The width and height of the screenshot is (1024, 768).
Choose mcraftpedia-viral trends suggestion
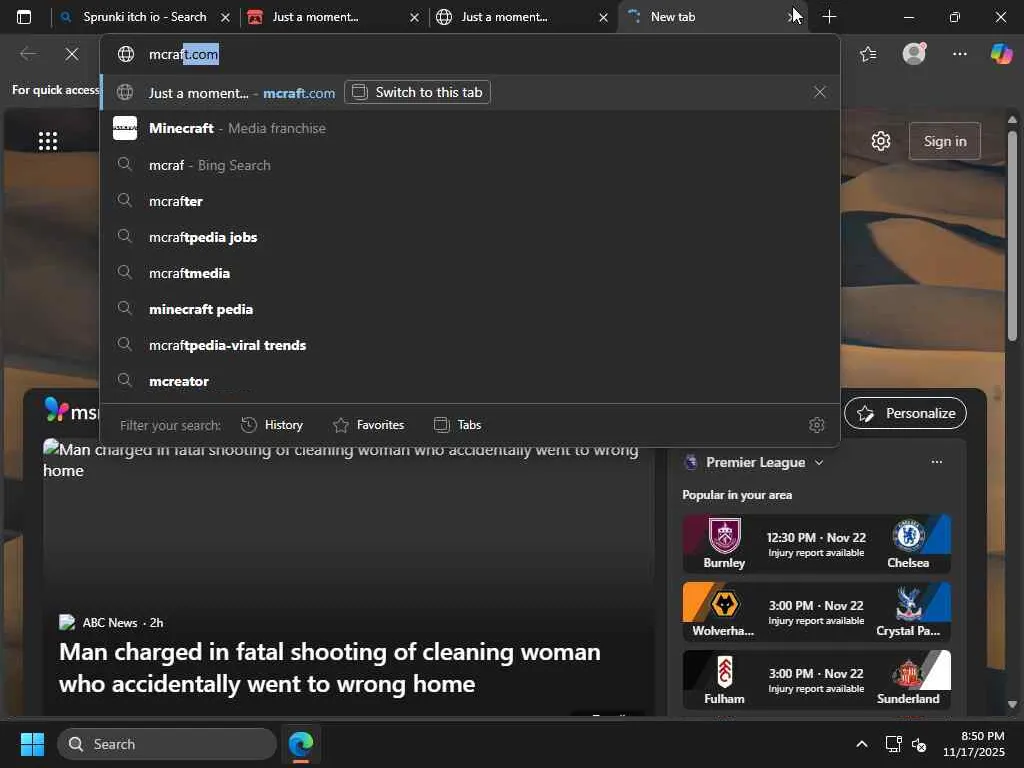tap(470, 345)
